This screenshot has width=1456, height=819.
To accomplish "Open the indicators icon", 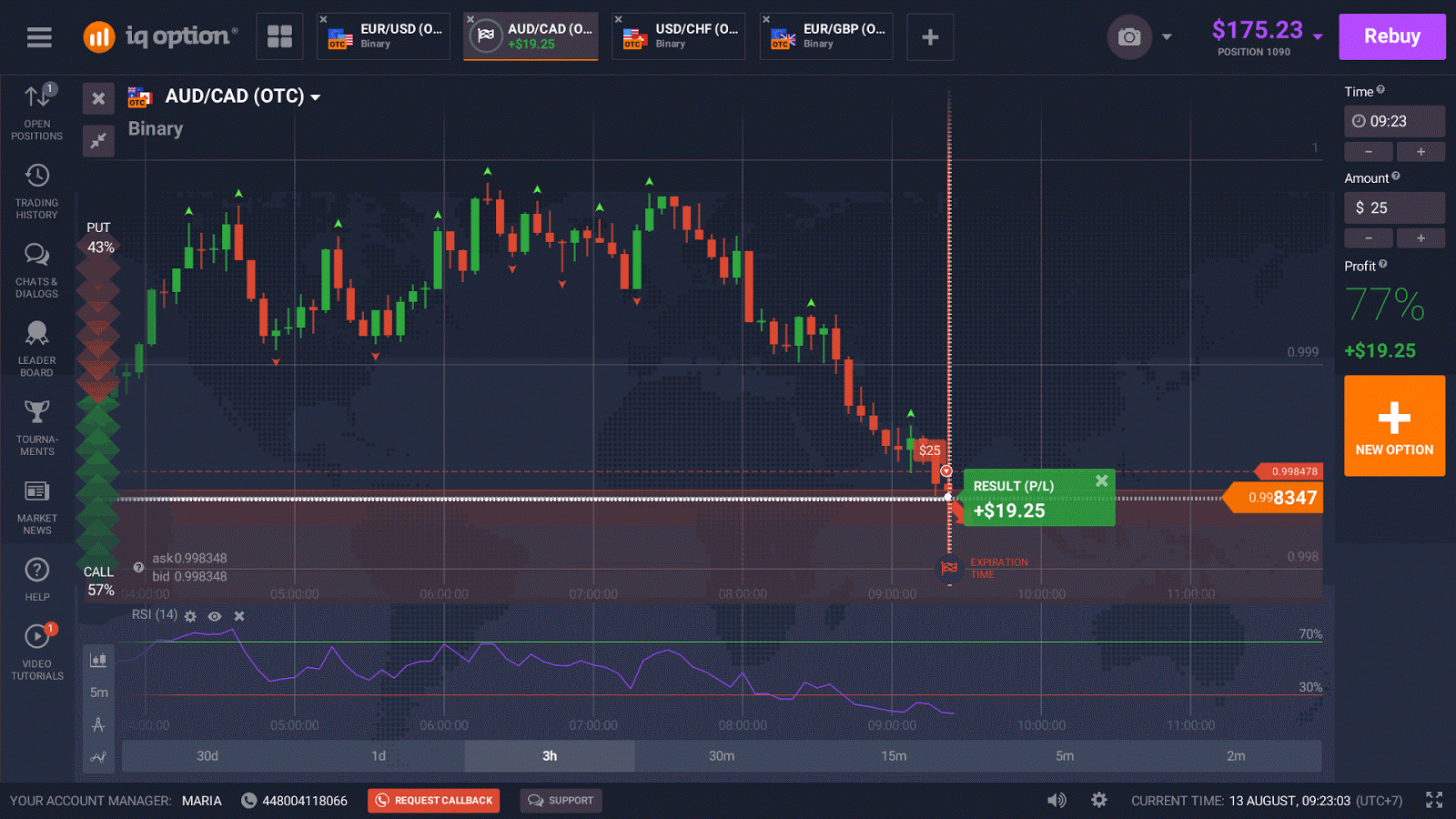I will (98, 757).
